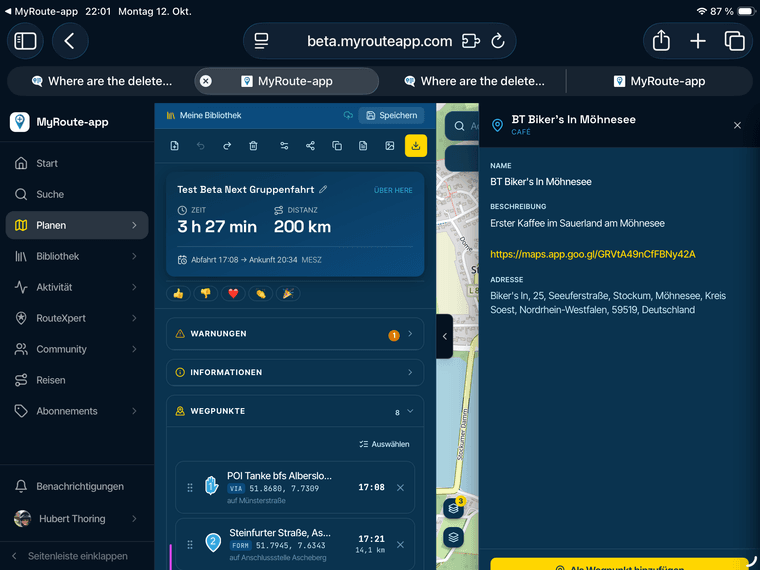Return to MyRoute-app via status bar
The width and height of the screenshot is (760, 570).
click(41, 11)
